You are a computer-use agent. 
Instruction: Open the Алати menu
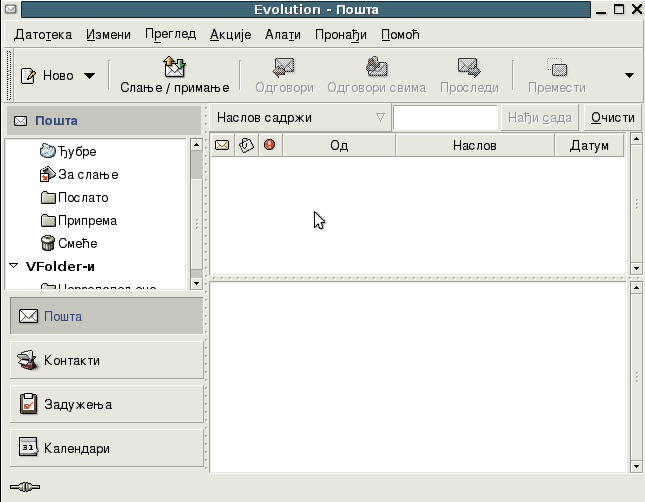283,35
